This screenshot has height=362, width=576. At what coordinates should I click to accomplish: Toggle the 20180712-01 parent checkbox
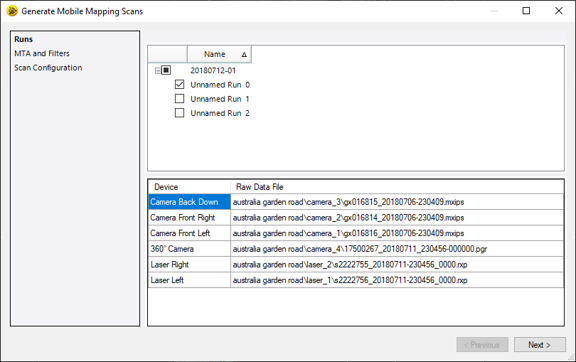pyautogui.click(x=166, y=70)
